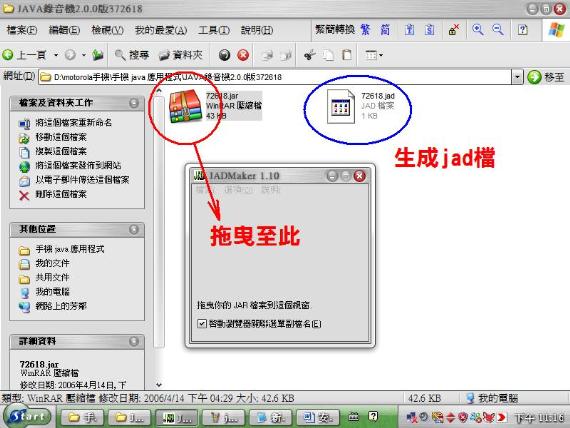Image resolution: width=570 pixels, height=428 pixels.
Task: Open the 編輯(E) menu
Action: pyautogui.click(x=64, y=30)
